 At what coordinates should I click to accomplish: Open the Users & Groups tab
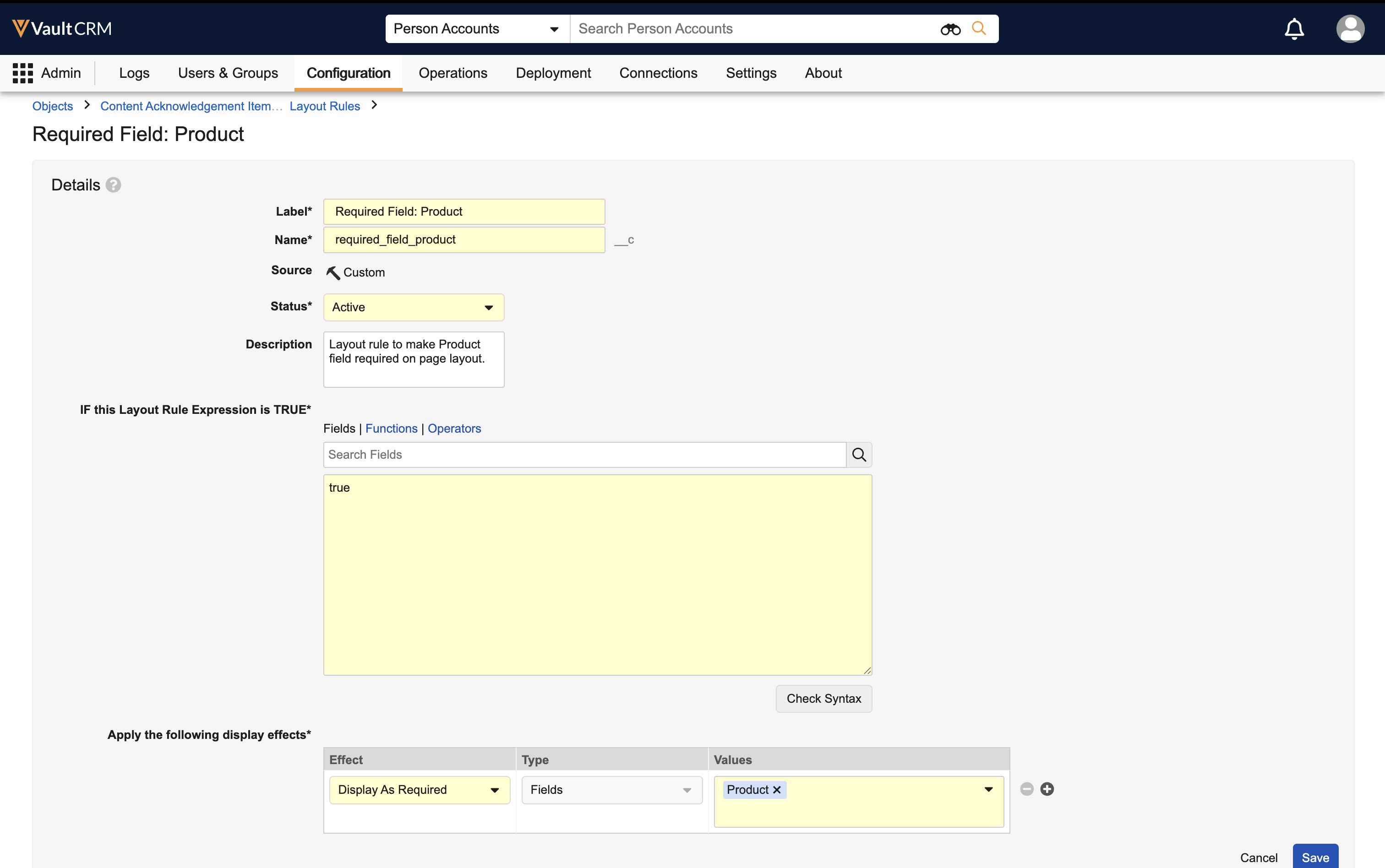click(x=227, y=73)
